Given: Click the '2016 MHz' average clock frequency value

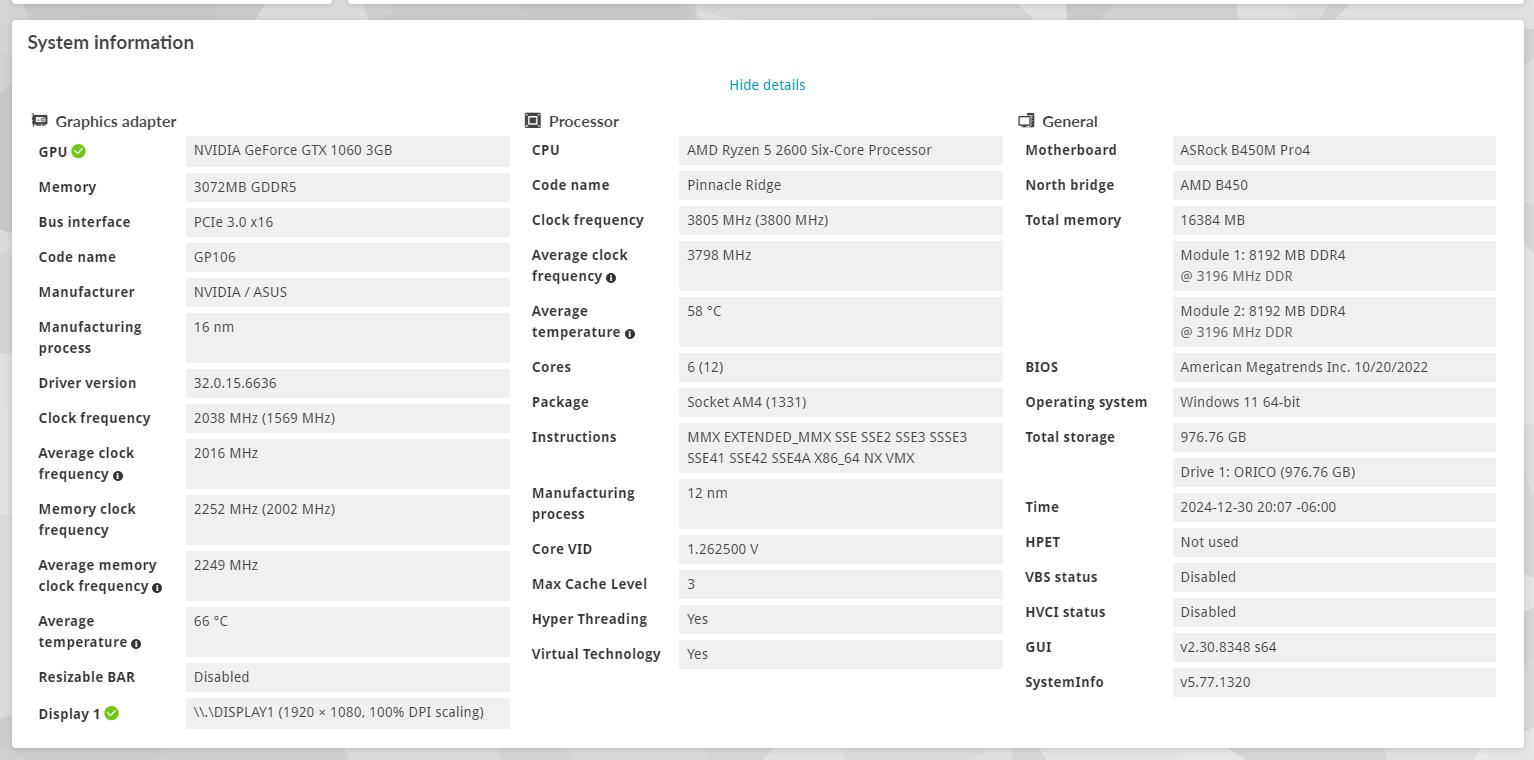Looking at the screenshot, I should [x=348, y=464].
